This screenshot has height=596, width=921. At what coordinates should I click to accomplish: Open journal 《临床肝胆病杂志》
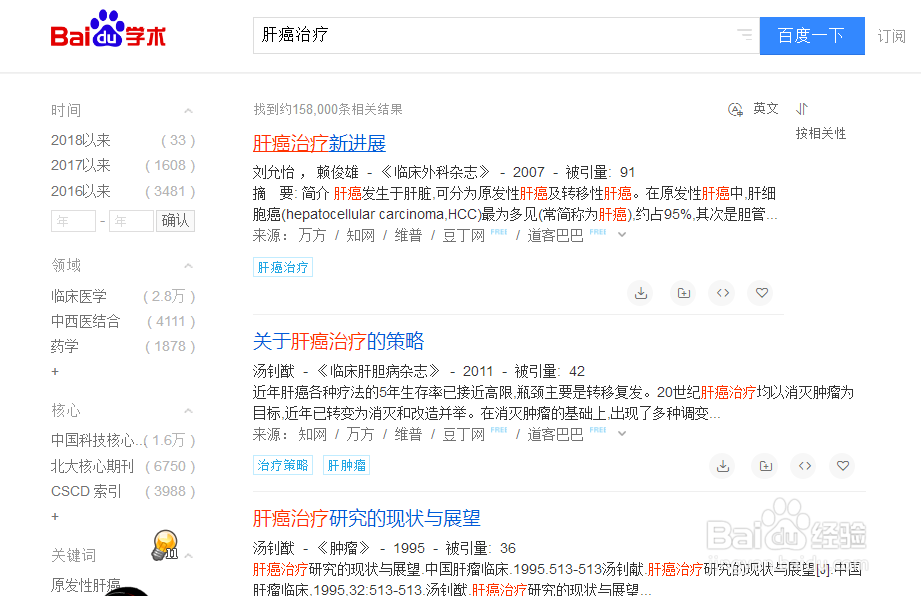(x=378, y=371)
